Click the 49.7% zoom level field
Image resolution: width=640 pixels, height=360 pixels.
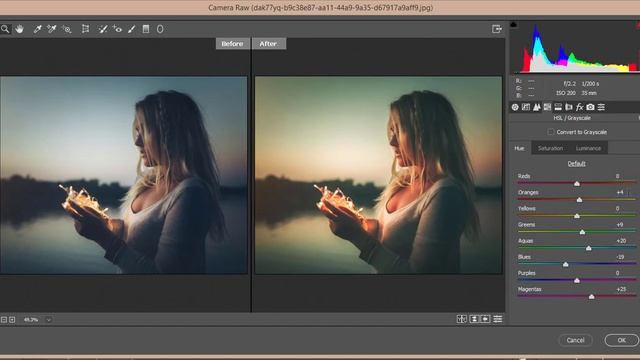pos(31,320)
